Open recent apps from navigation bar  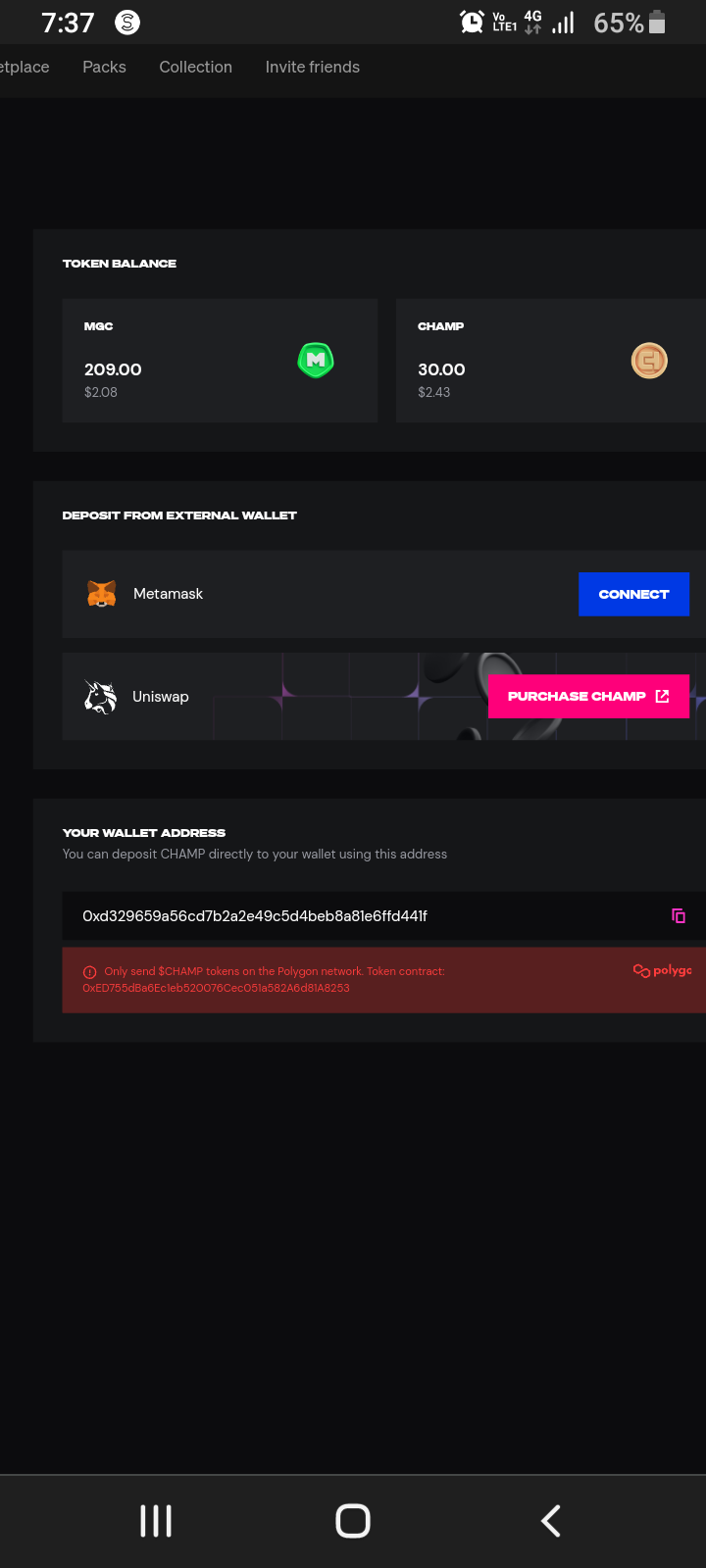pos(156,1521)
